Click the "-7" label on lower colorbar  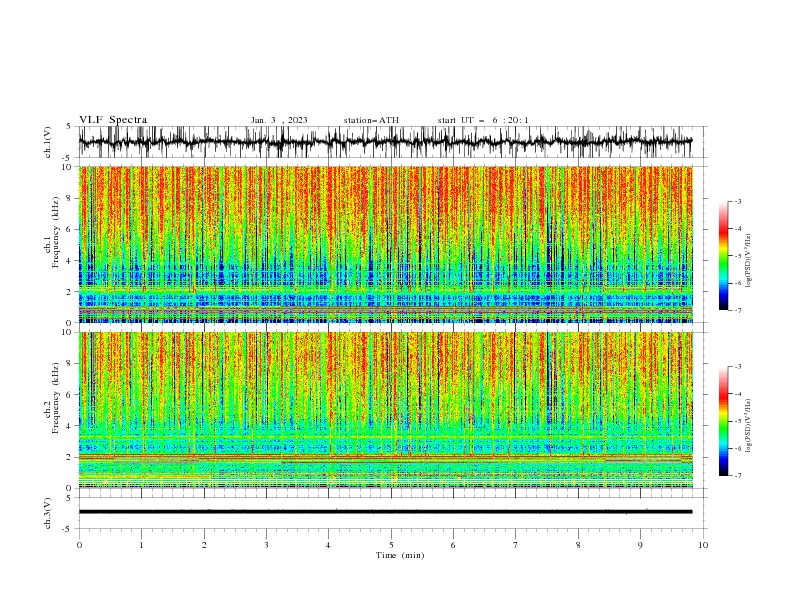[x=737, y=475]
